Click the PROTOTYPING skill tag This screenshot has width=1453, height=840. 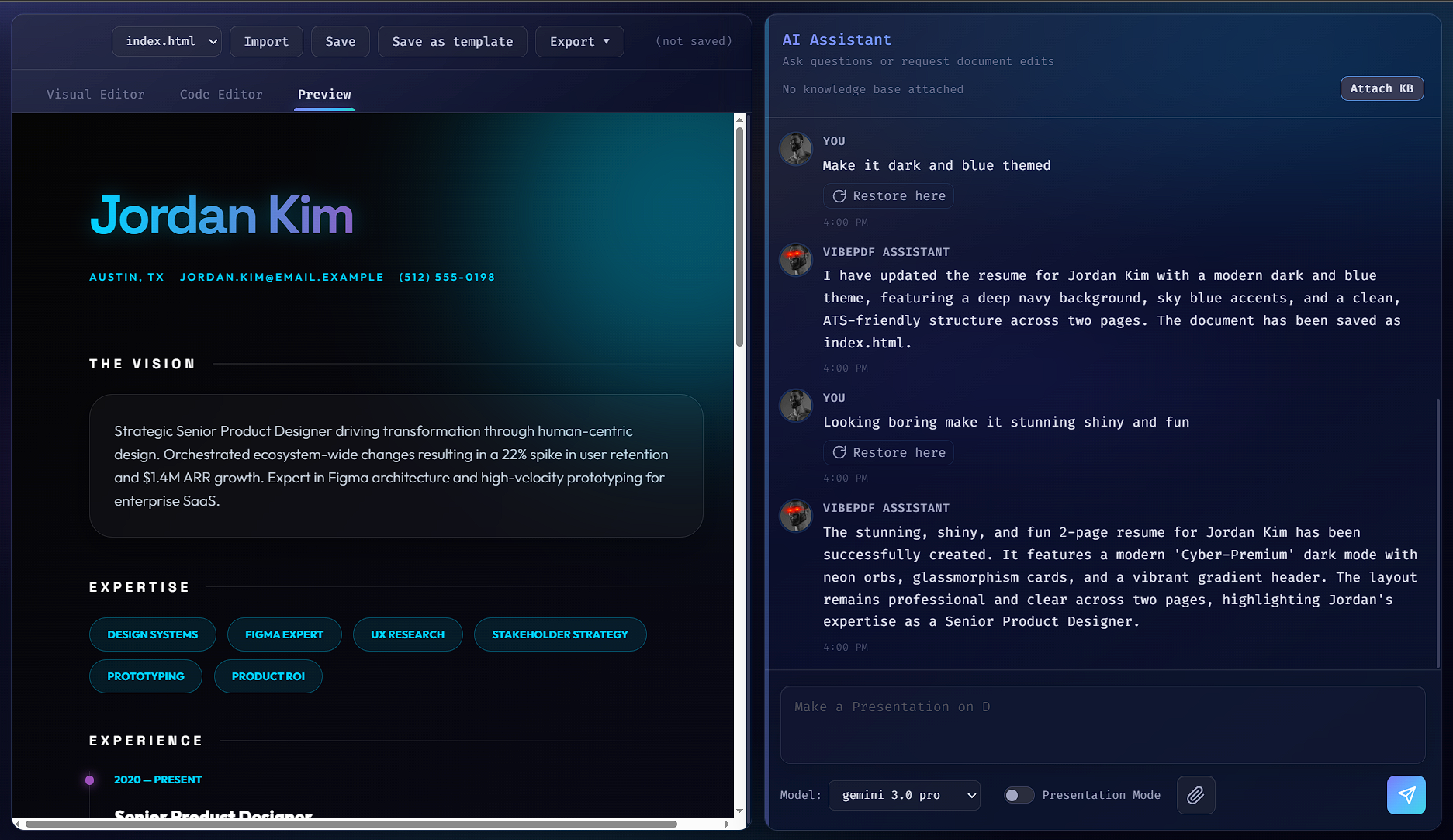point(146,676)
